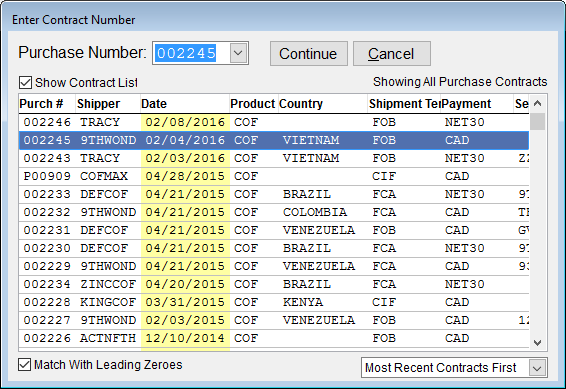Uncheck Show Contract List checkbox
The height and width of the screenshot is (389, 566).
coord(25,83)
